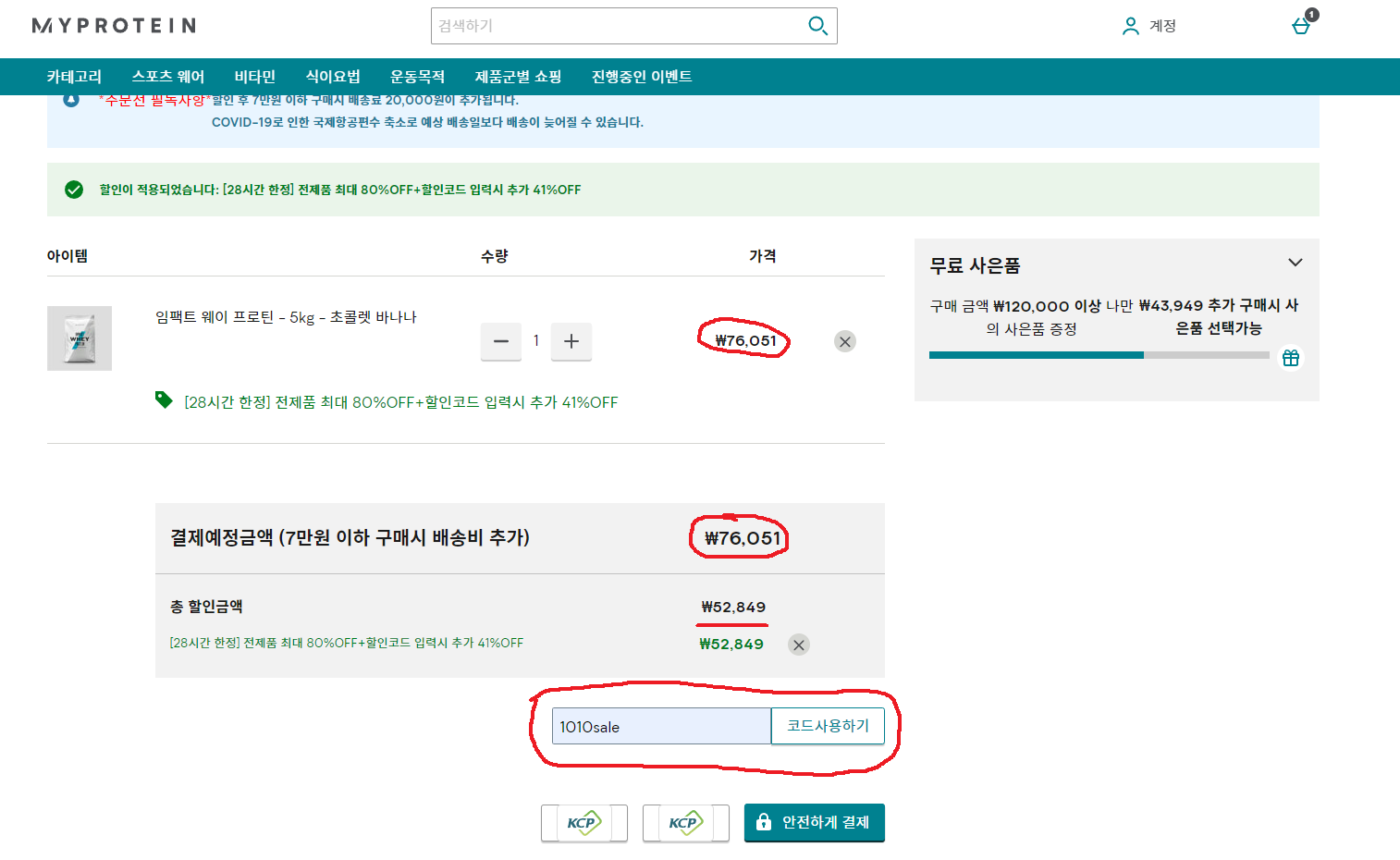
Task: Apply code with 코드사용하기 button
Action: 828,726
